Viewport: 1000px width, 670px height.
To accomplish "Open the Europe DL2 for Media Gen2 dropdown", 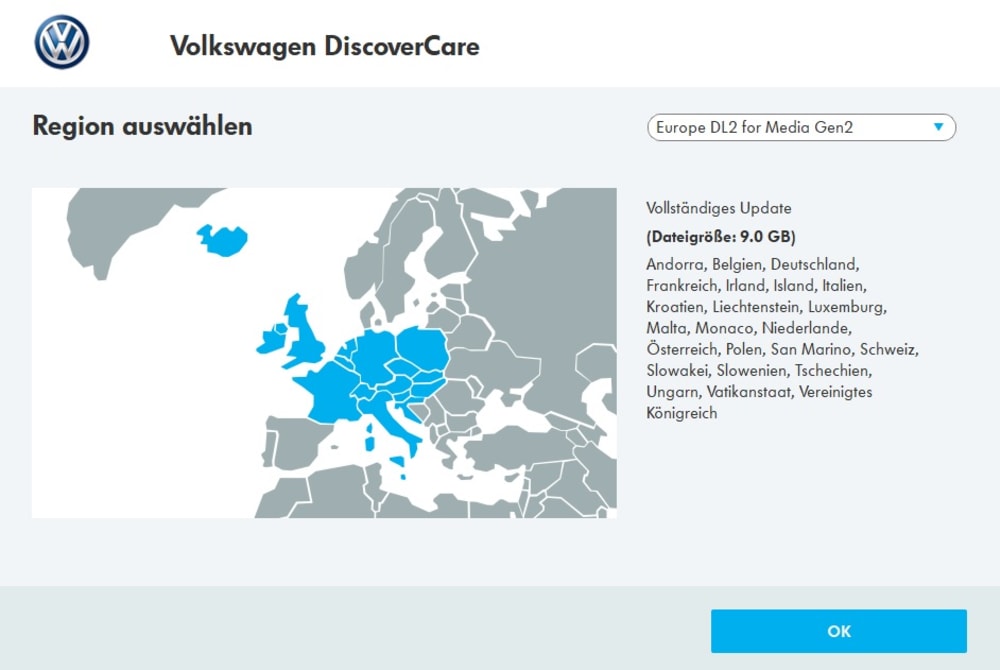I will point(800,128).
